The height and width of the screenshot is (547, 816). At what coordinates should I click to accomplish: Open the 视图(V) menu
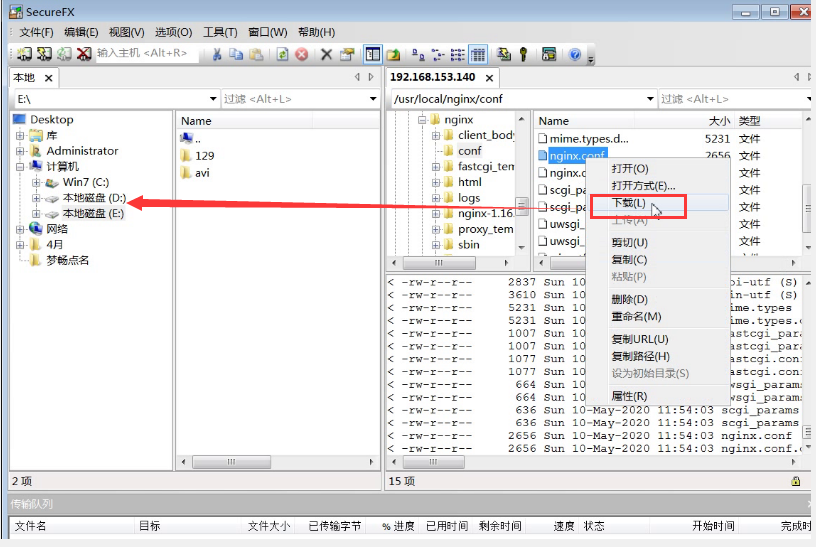coord(126,32)
